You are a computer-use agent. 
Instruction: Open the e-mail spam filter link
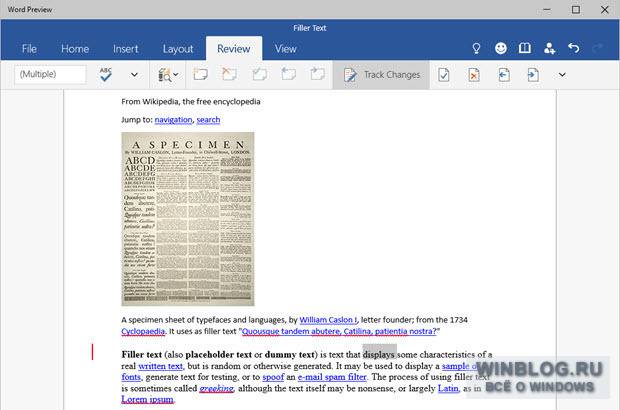(332, 377)
